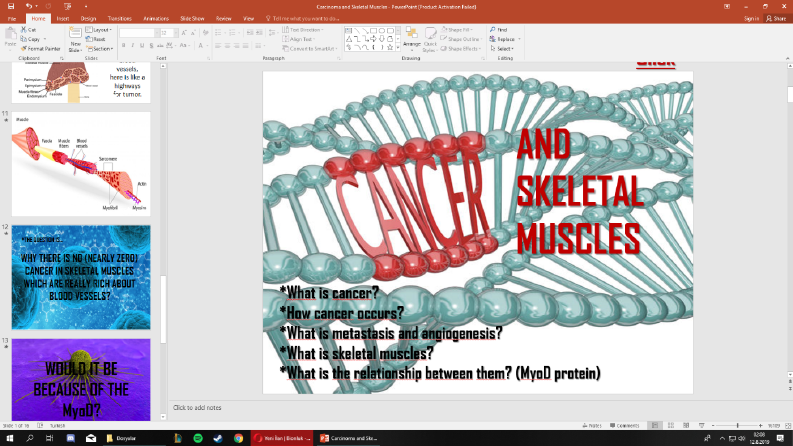
Task: Toggle Notes pane in status bar
Action: (592, 426)
